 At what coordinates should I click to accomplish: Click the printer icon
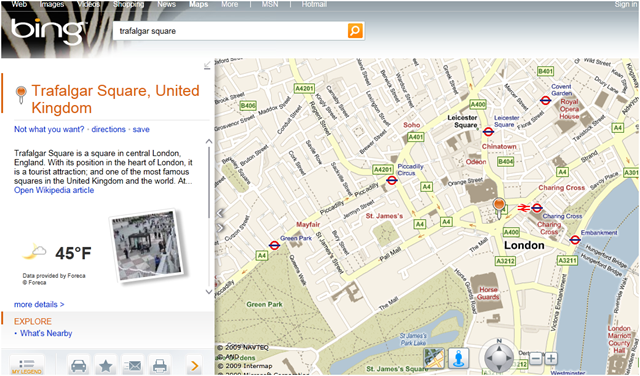click(160, 365)
